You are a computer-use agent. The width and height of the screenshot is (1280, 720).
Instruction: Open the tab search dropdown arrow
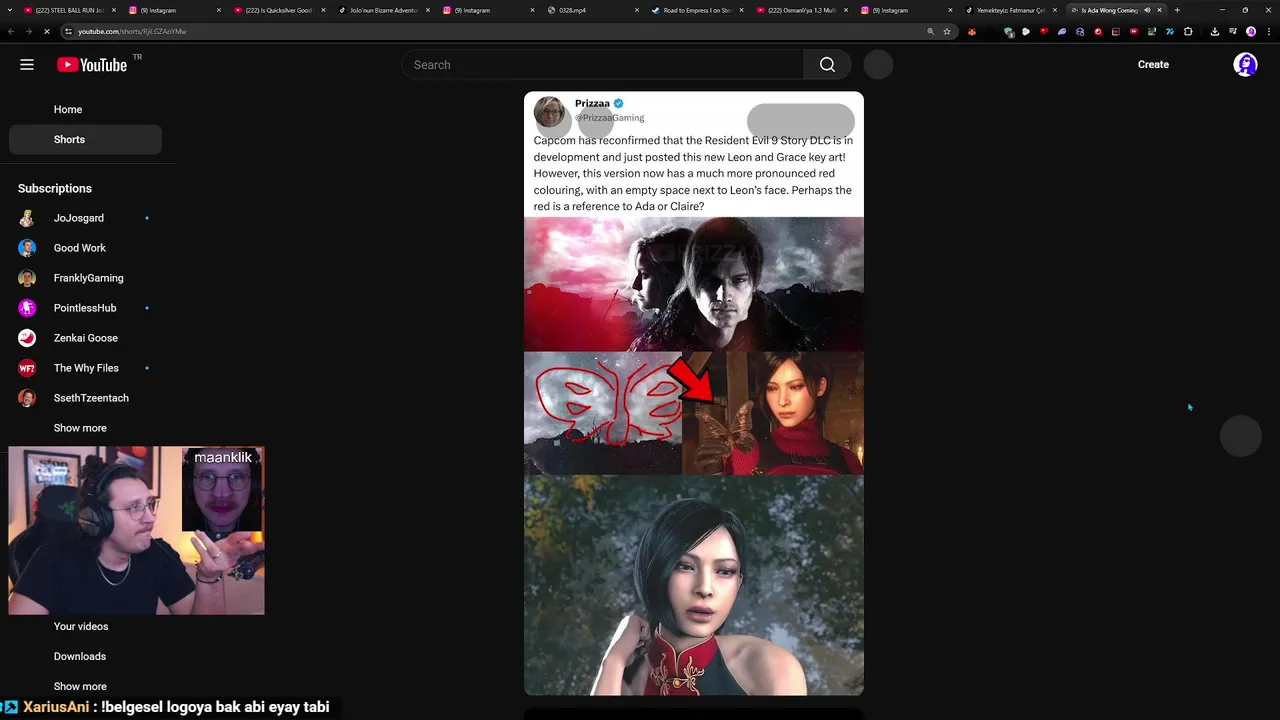[x=10, y=10]
